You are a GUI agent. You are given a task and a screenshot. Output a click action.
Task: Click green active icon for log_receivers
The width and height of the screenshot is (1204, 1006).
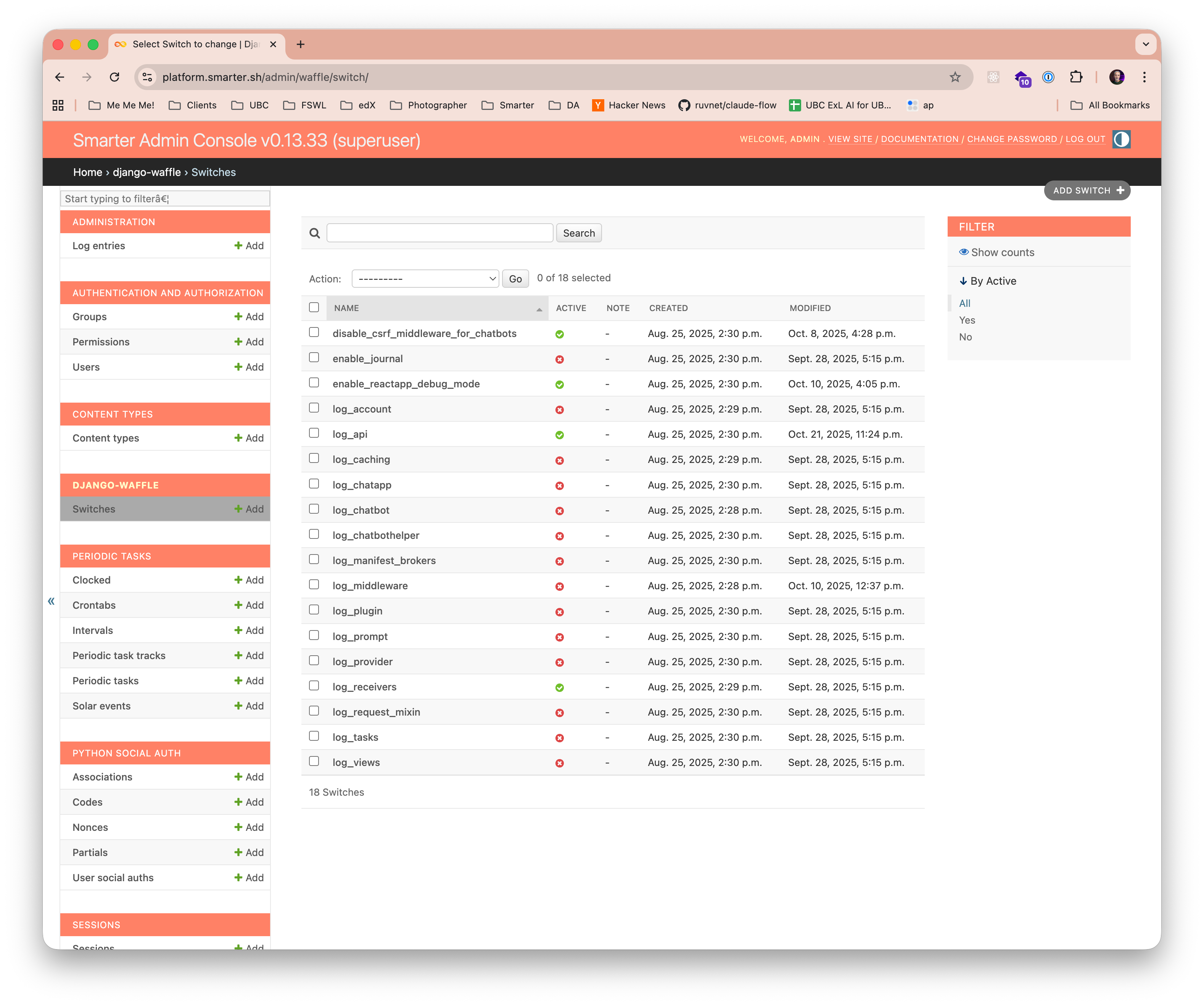coord(559,687)
